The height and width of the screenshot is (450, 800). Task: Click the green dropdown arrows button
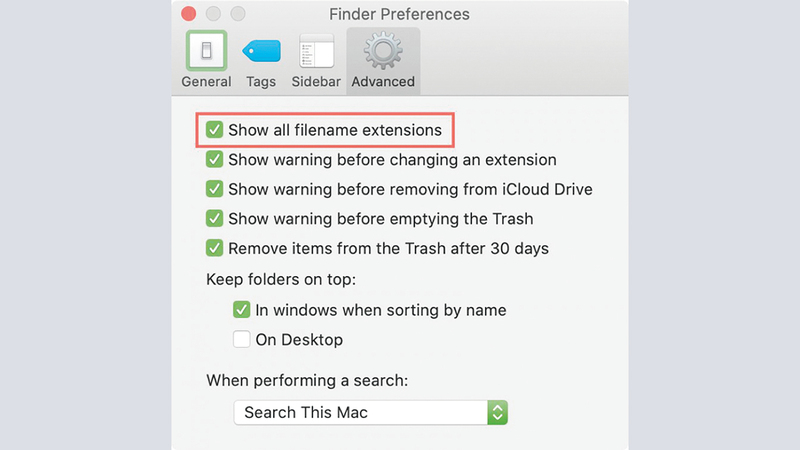[x=498, y=412]
